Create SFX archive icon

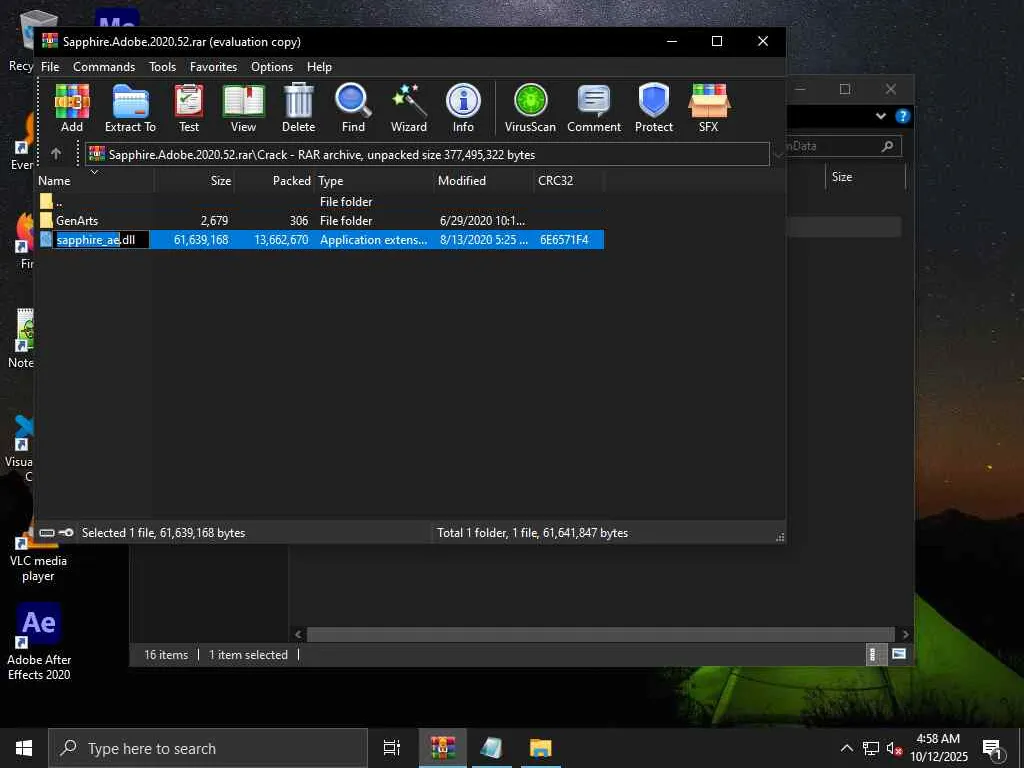point(709,108)
